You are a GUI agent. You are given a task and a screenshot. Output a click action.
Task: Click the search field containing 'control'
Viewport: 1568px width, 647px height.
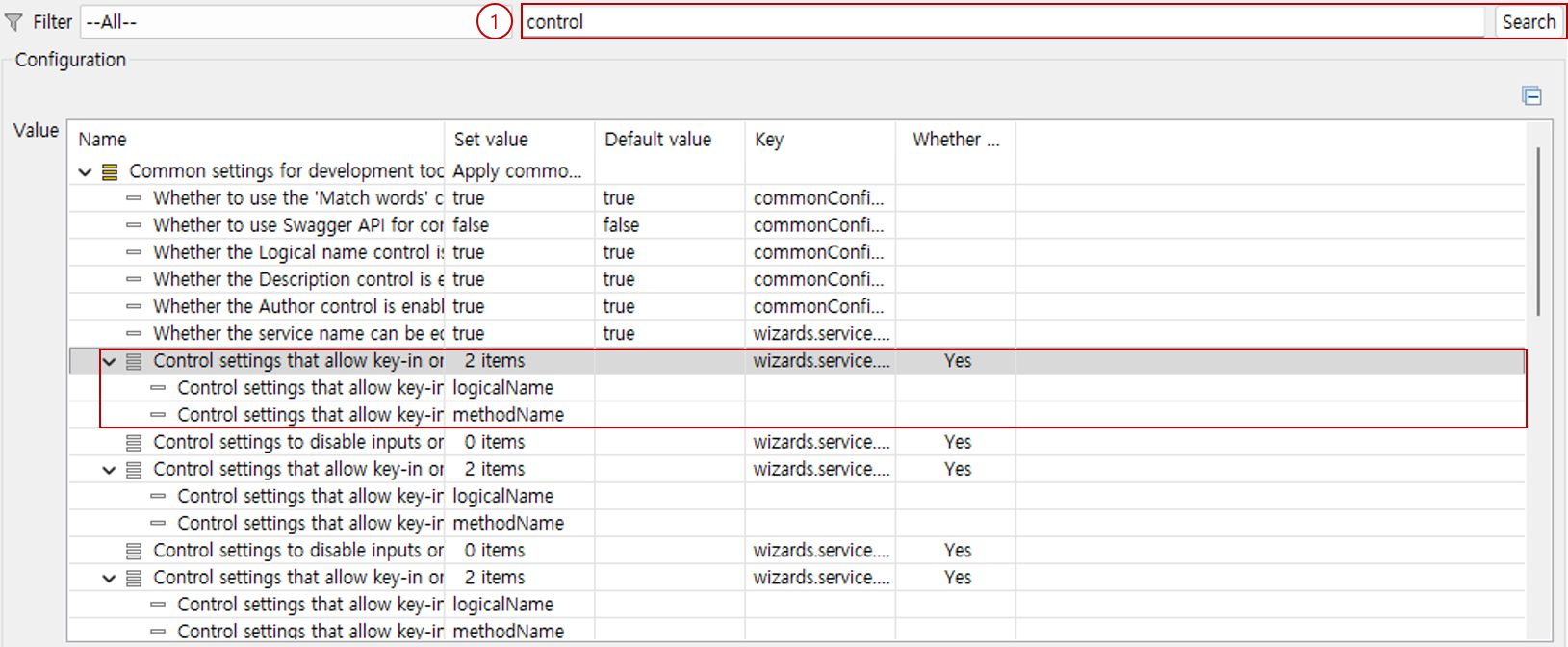pos(1001,22)
